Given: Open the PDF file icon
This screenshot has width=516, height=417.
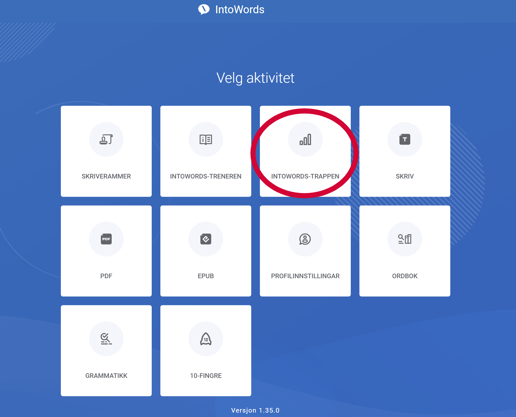Looking at the screenshot, I should click(x=106, y=239).
